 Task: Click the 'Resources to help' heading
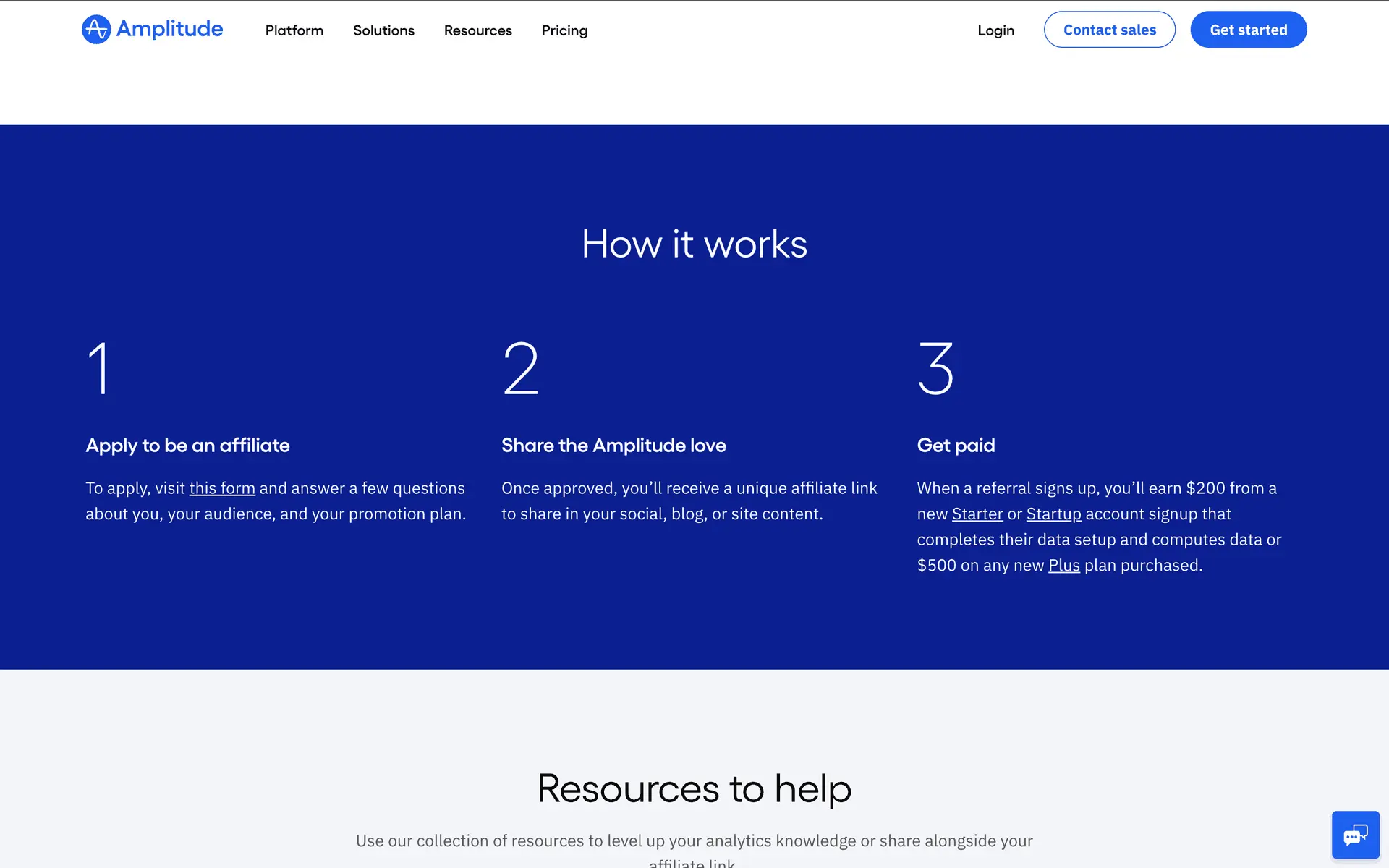click(694, 788)
